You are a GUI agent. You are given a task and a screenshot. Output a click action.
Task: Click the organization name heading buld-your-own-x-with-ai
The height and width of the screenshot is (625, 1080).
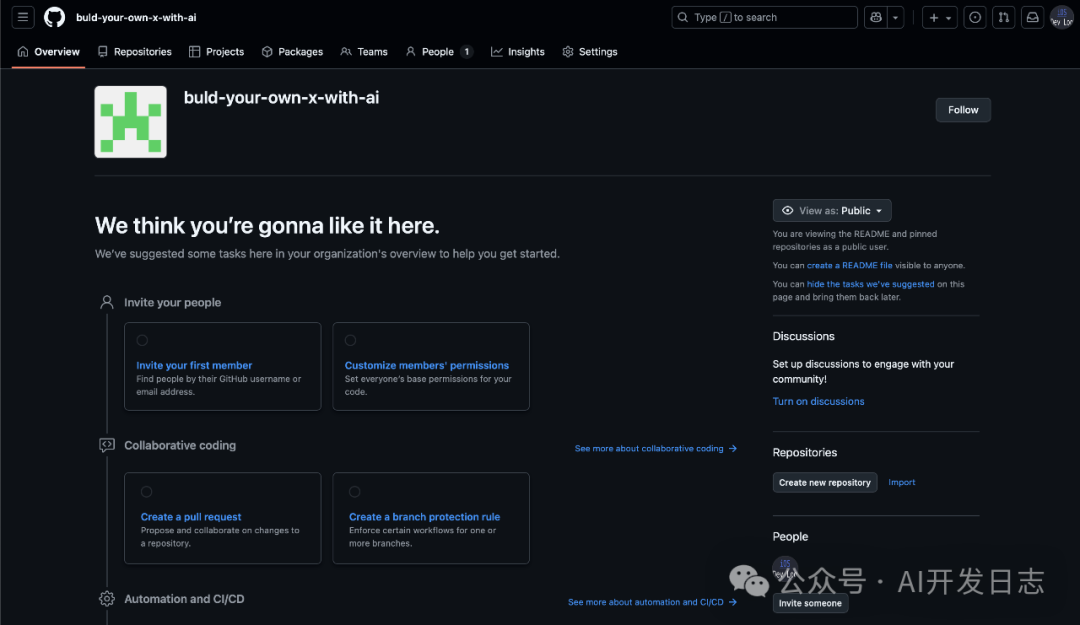click(x=281, y=98)
